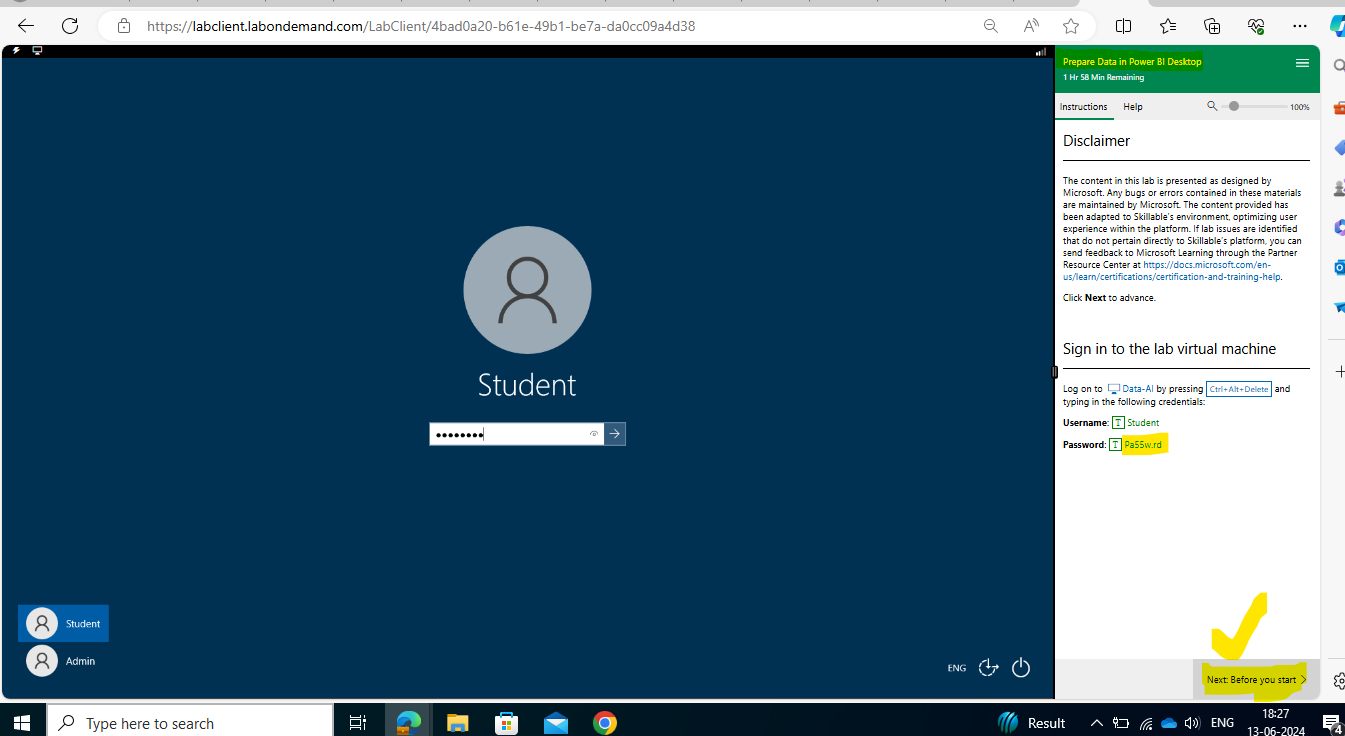The image size is (1345, 736).
Task: Click the battery icon in system tray
Action: [x=1121, y=722]
